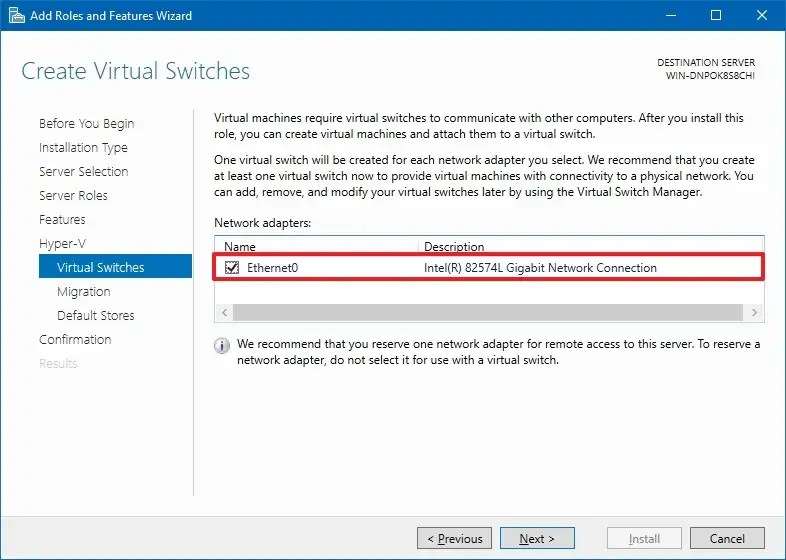Click the horizontal scrollbar track in the adapters list
Image resolution: width=786 pixels, height=560 pixels.
[x=488, y=312]
